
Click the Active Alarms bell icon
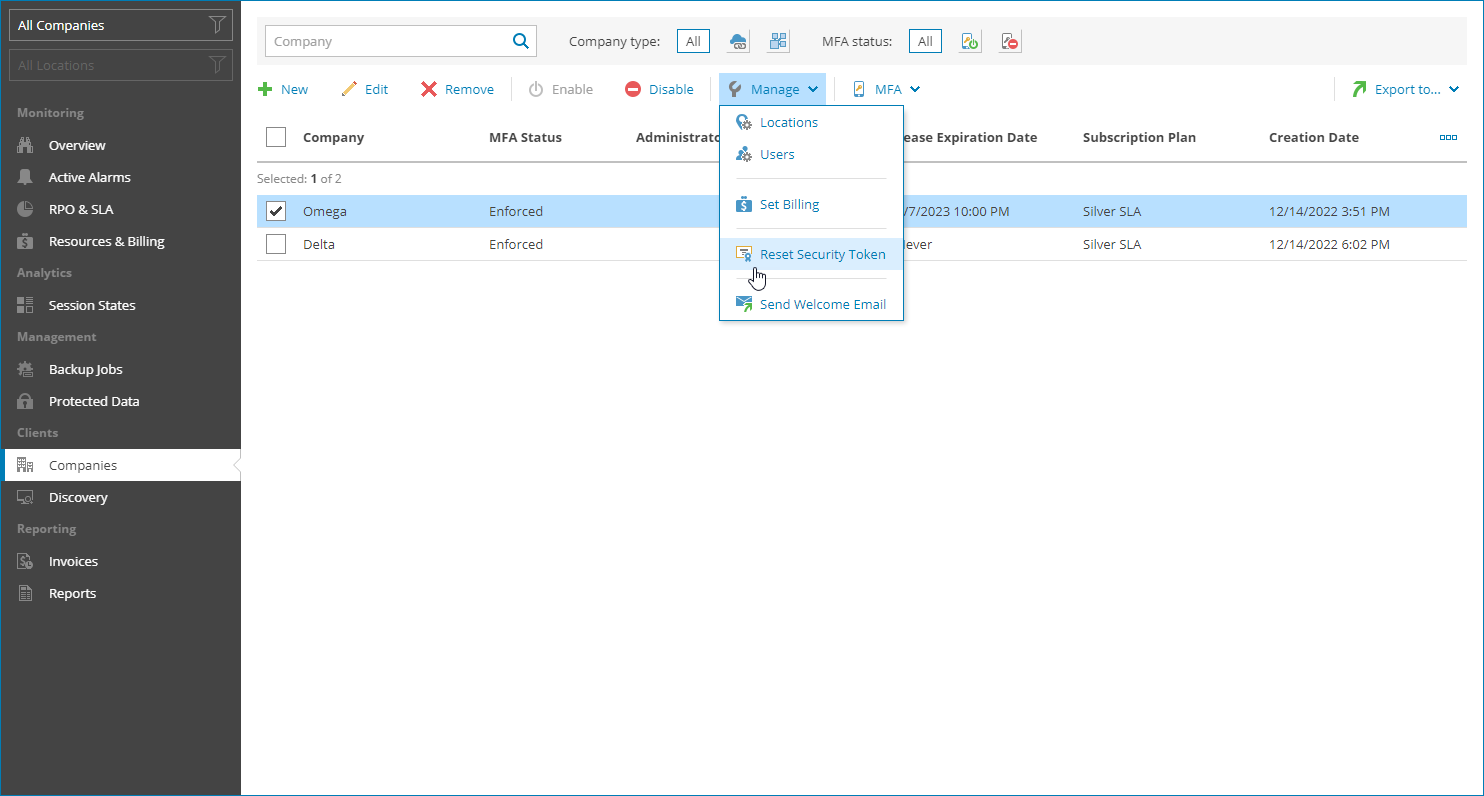26,177
